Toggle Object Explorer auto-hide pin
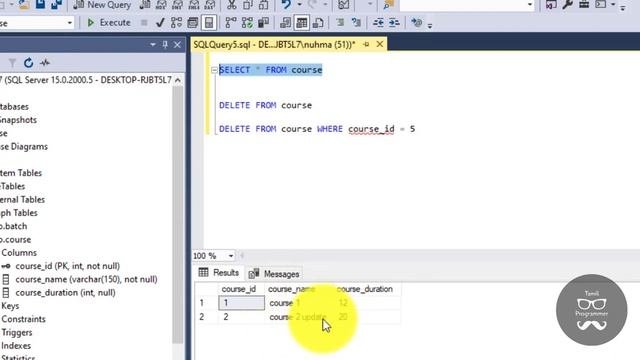 165,45
